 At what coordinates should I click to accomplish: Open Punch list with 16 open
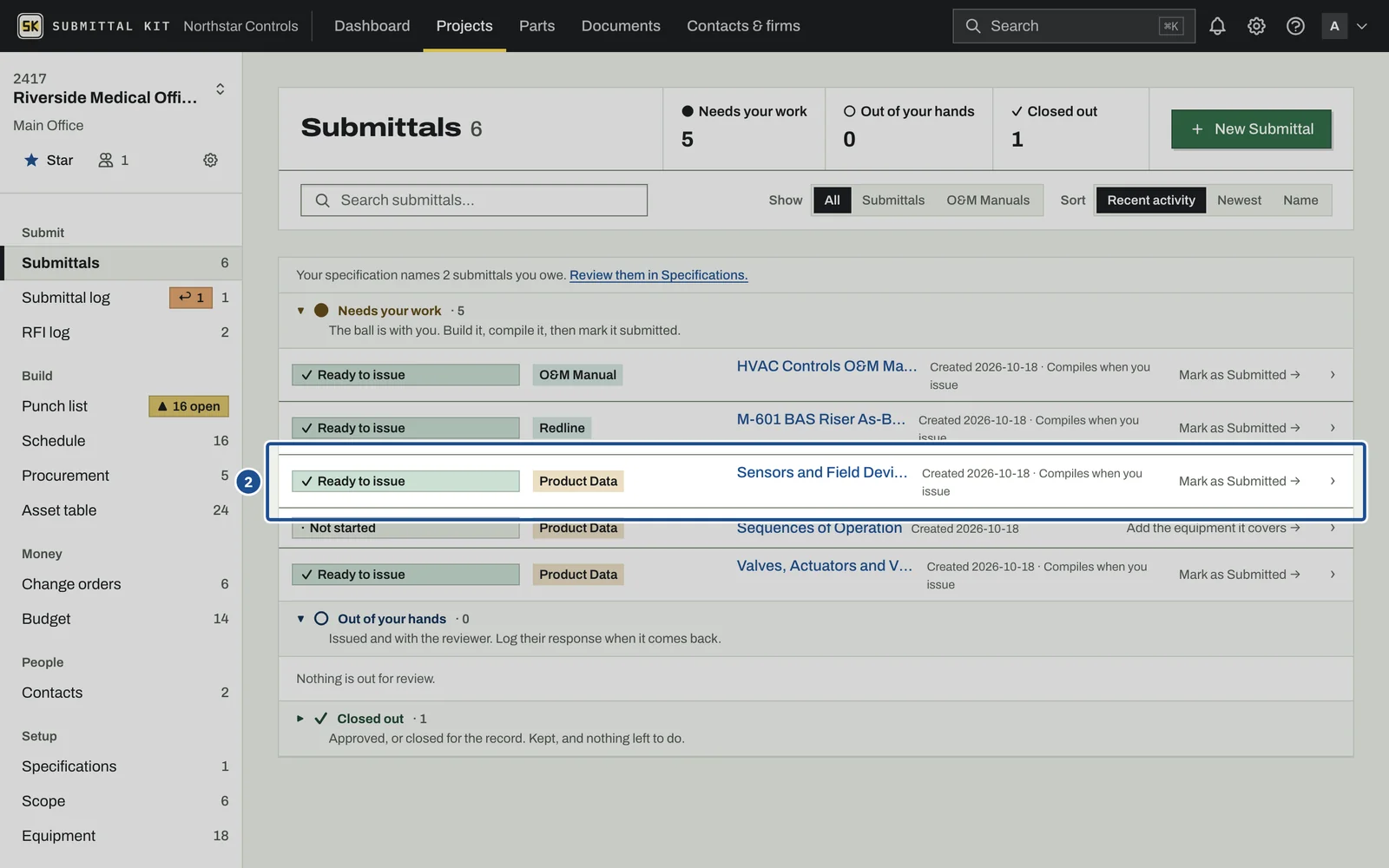122,406
